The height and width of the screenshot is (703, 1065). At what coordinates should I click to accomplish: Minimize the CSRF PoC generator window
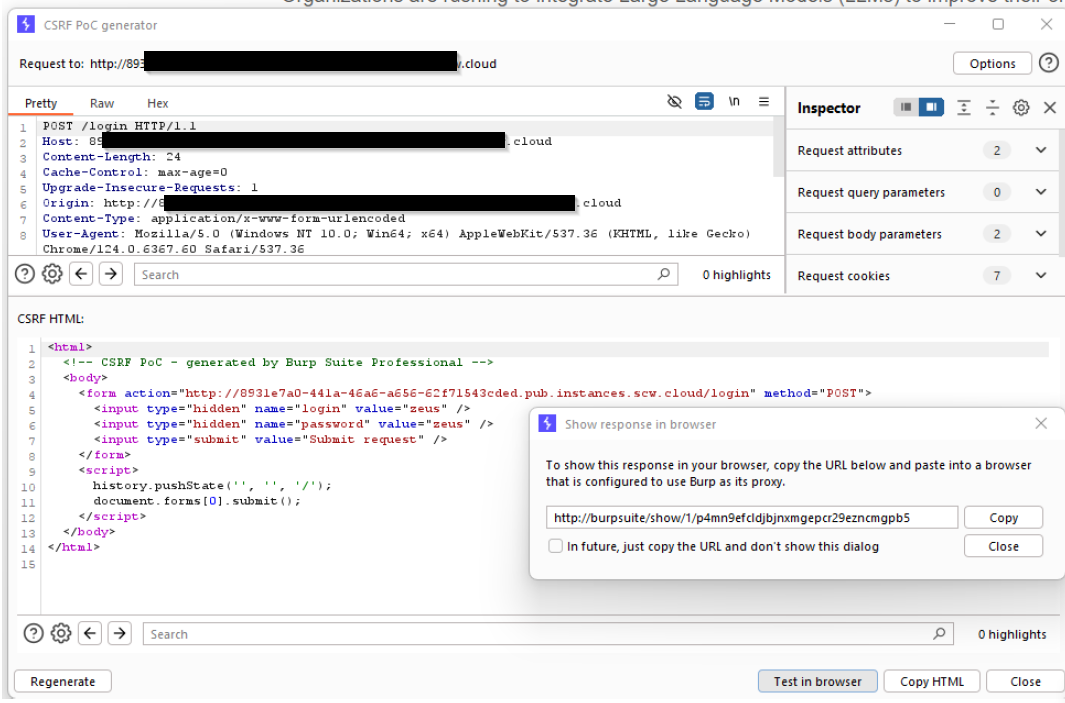(950, 24)
